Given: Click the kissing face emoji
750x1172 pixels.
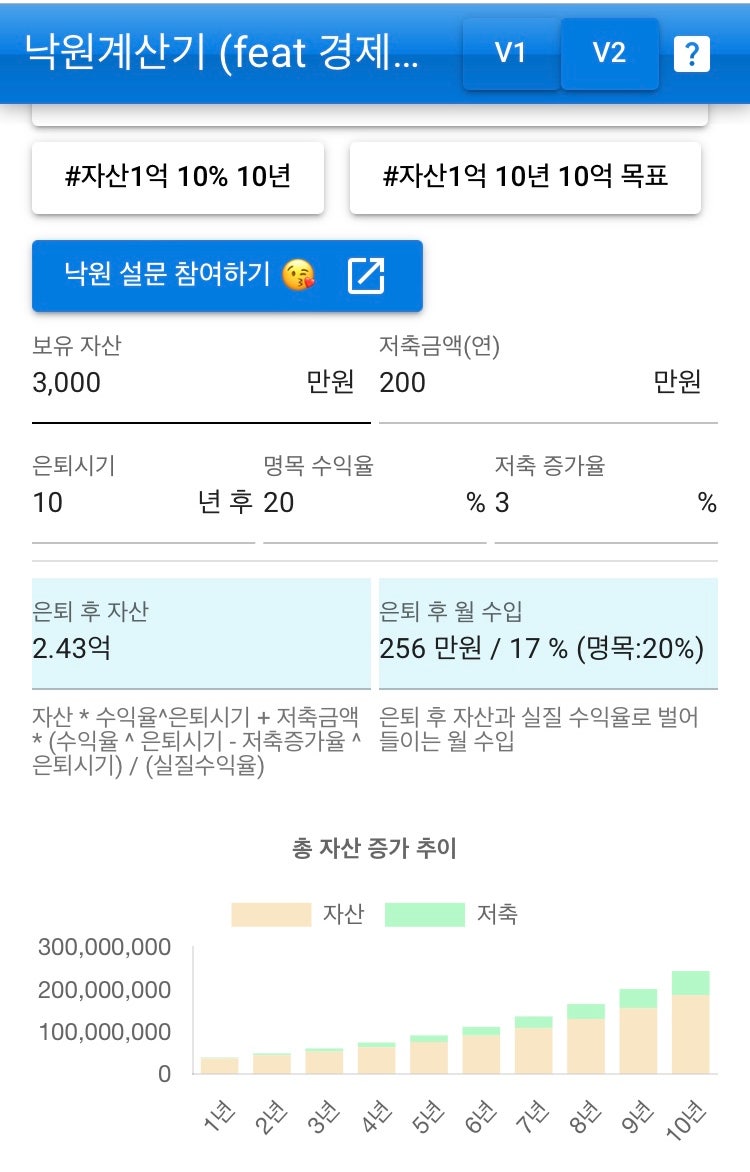Looking at the screenshot, I should click(298, 275).
